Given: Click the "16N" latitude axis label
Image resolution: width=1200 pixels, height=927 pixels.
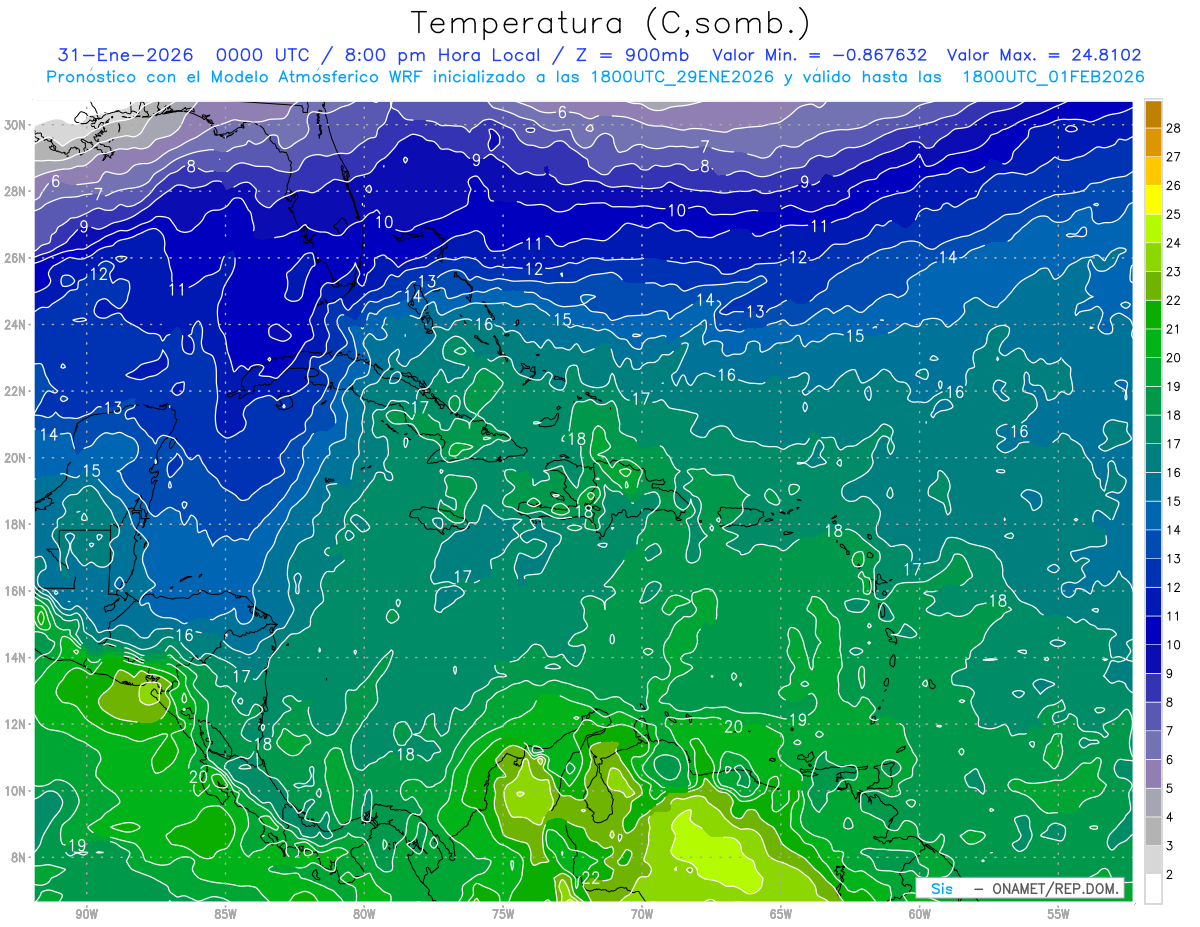Looking at the screenshot, I should [x=15, y=591].
